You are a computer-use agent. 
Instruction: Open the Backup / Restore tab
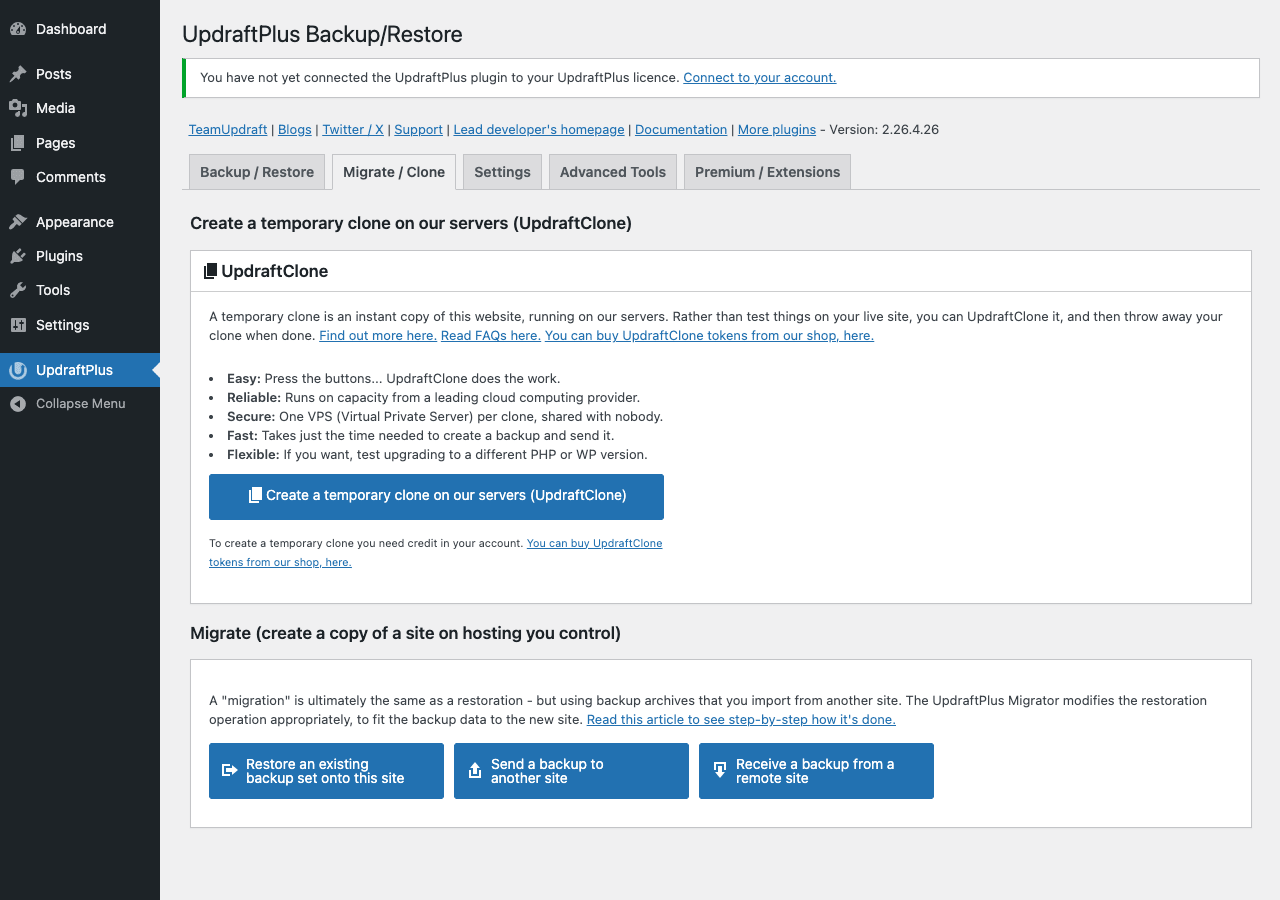point(257,172)
